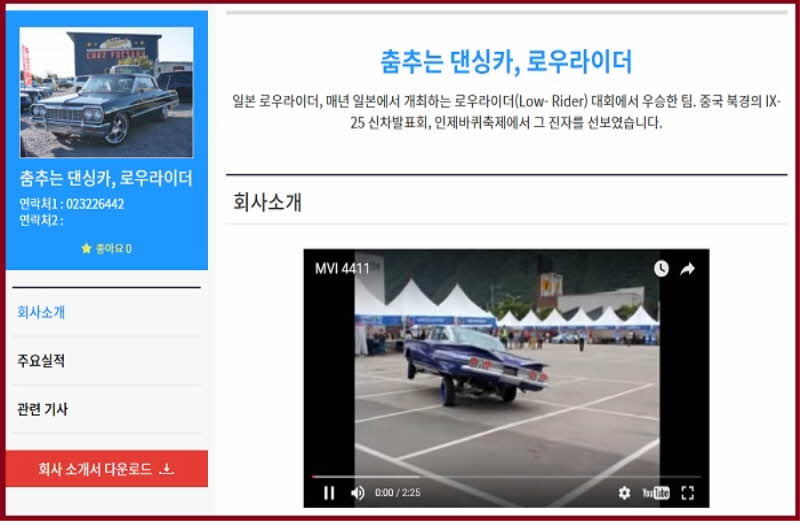
Task: Go to the 관련 기사 sidebar item
Action: click(43, 410)
